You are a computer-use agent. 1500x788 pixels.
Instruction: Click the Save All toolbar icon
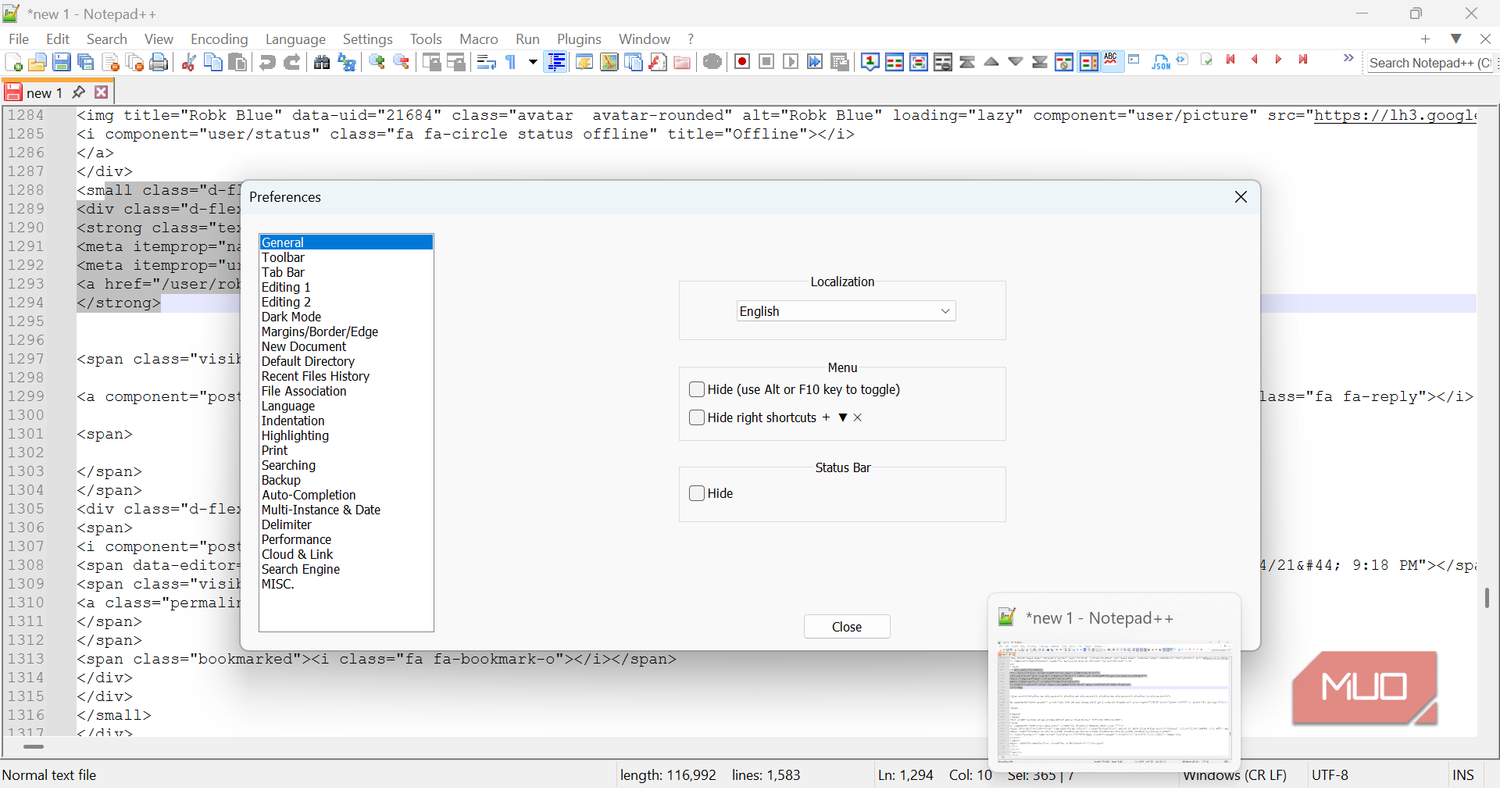click(x=85, y=62)
